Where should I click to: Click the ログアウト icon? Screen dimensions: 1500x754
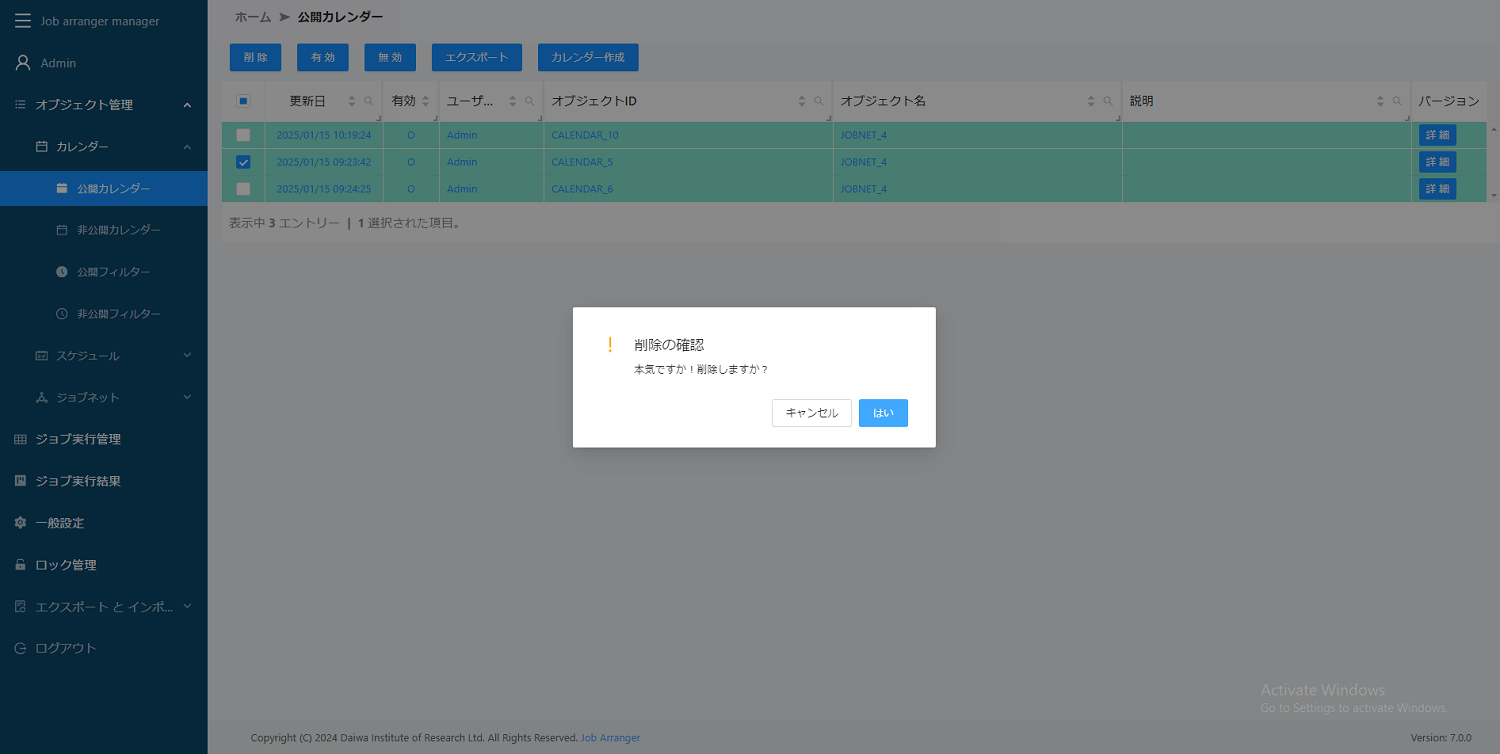[x=19, y=648]
